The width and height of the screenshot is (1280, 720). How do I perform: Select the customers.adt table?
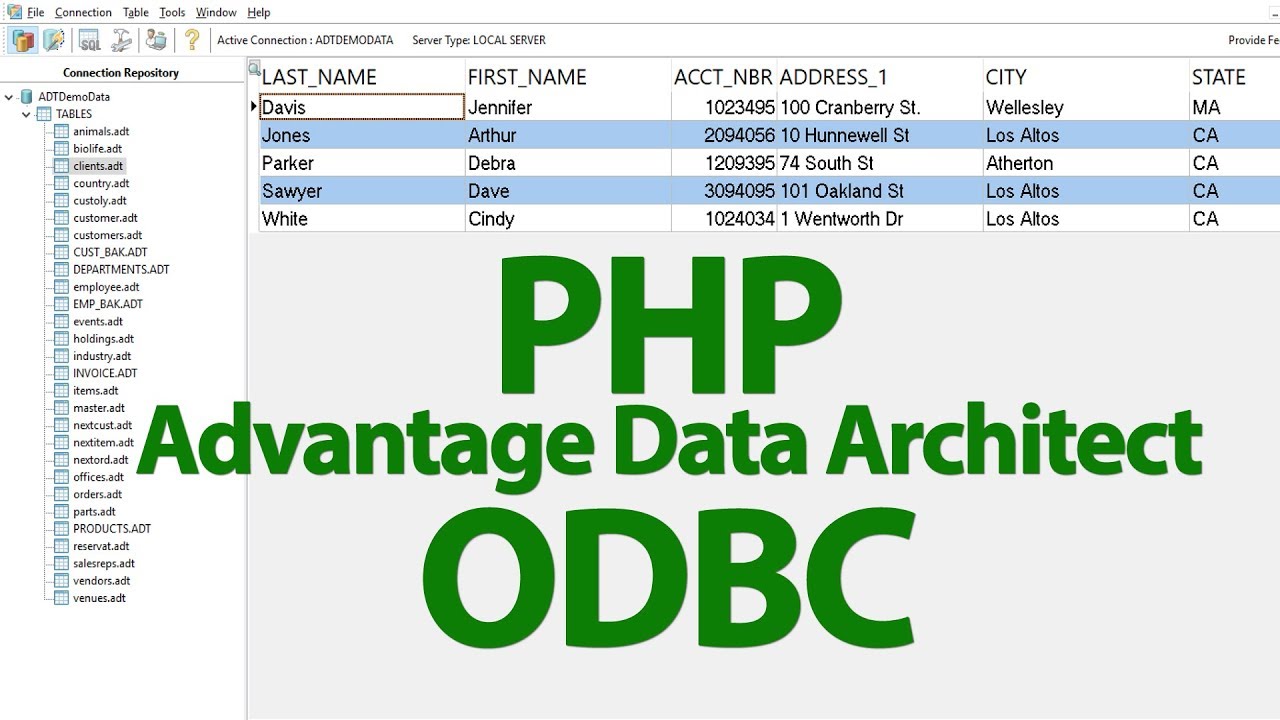coord(107,235)
